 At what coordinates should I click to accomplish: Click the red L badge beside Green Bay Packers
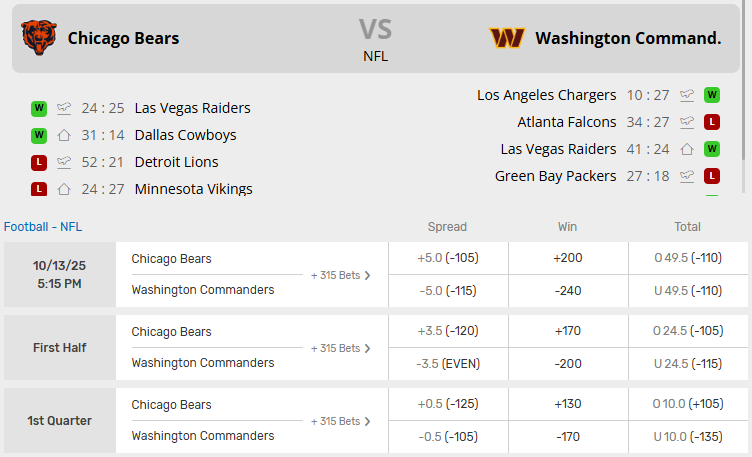pos(712,176)
